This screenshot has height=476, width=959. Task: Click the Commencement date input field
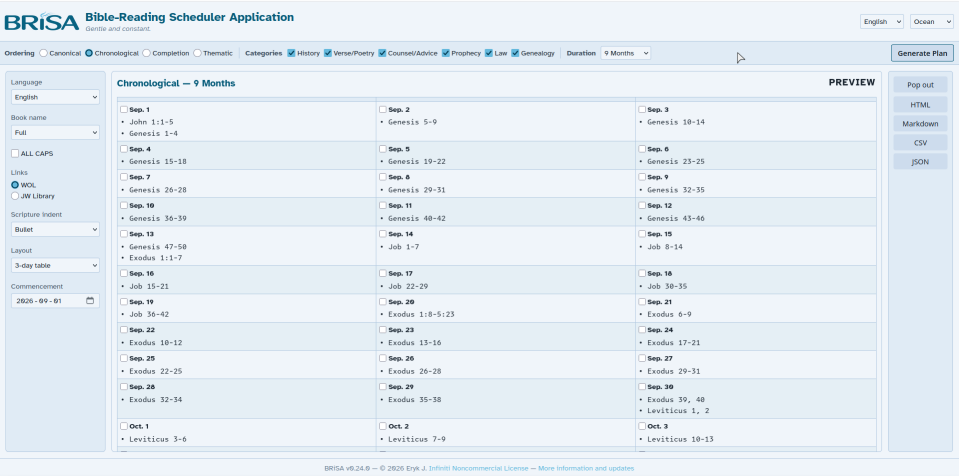55,300
